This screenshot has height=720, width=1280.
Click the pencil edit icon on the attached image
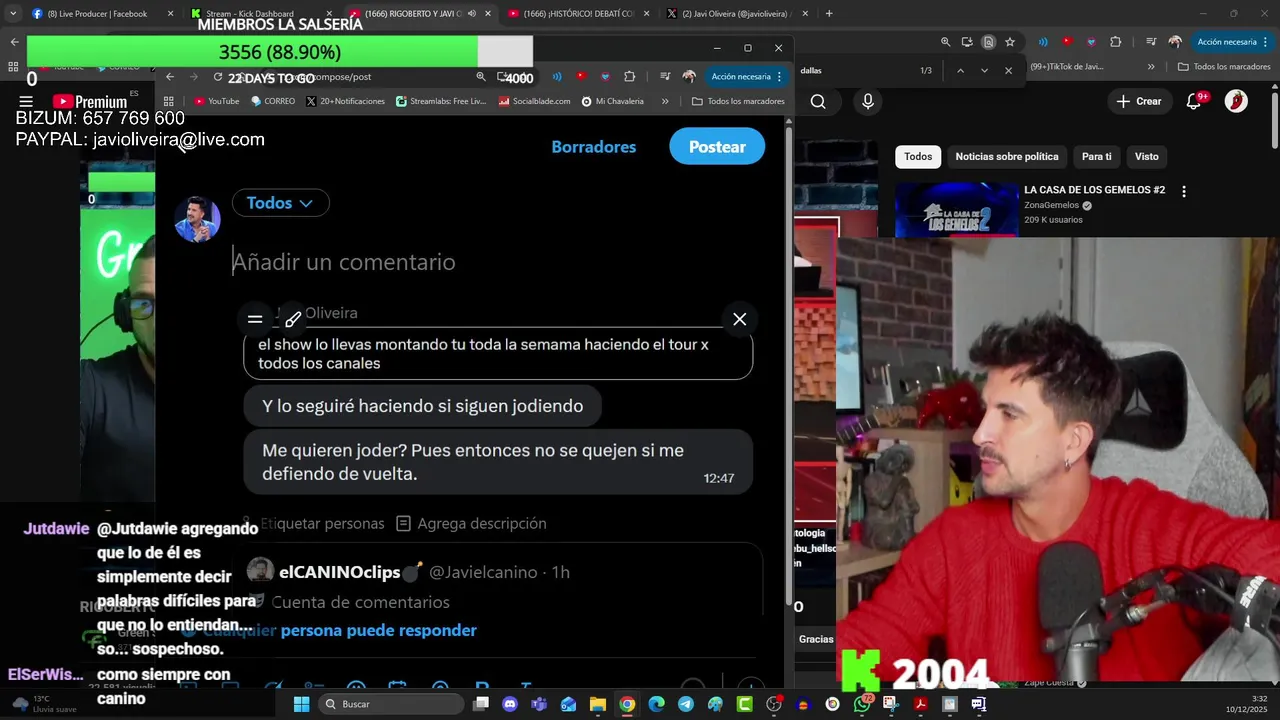coord(293,319)
